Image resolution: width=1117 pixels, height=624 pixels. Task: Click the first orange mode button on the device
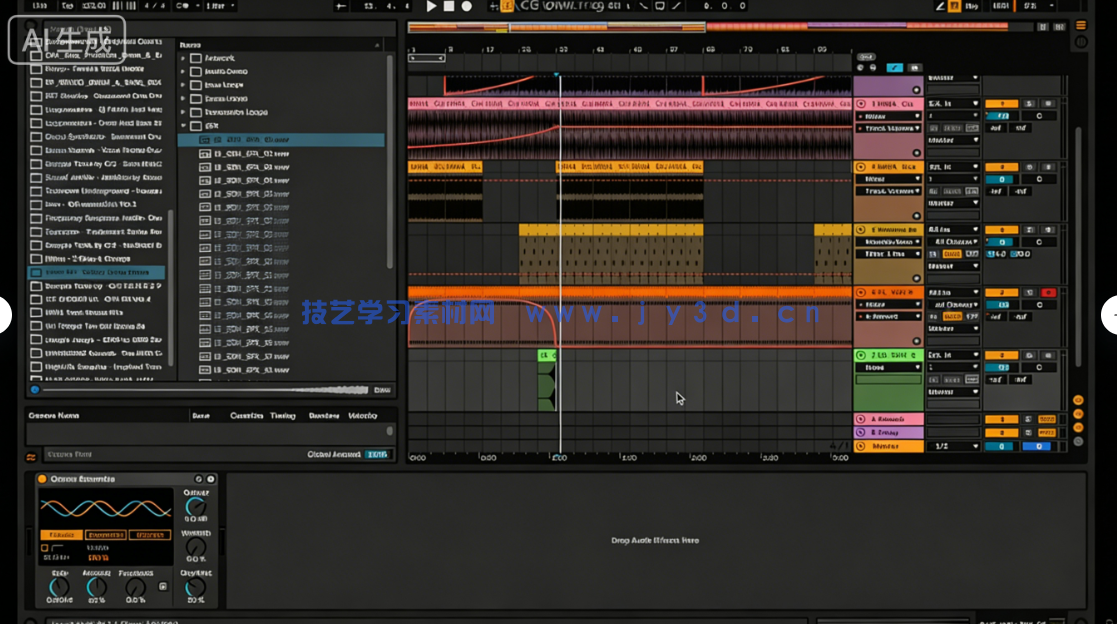(61, 535)
